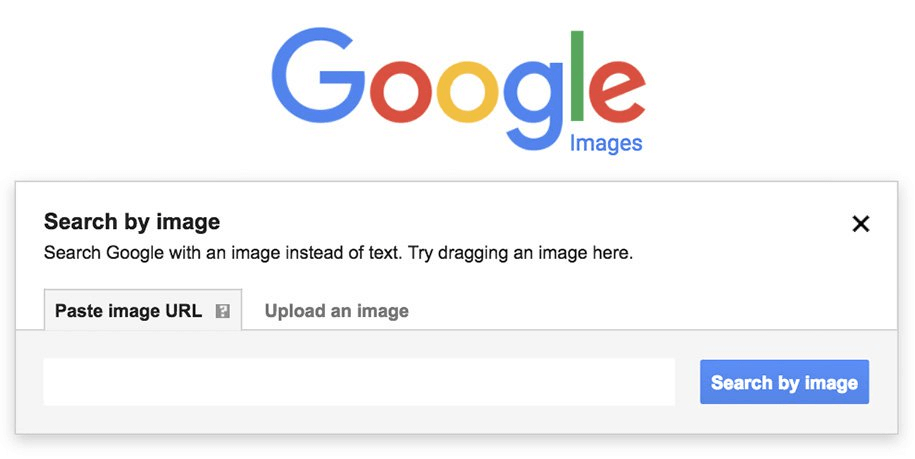The height and width of the screenshot is (459, 915).
Task: Click the green letter l in the logo
Action: pos(577,76)
